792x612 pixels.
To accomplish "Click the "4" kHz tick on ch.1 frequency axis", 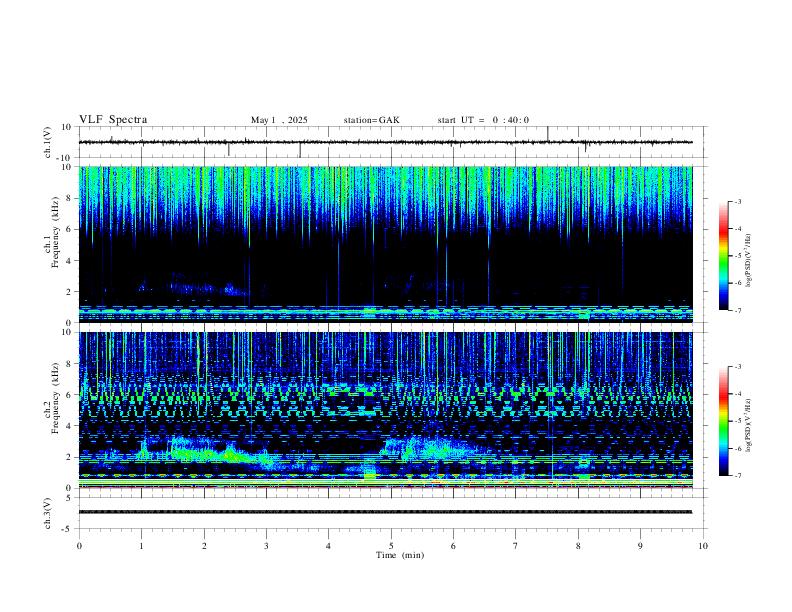I will (69, 261).
